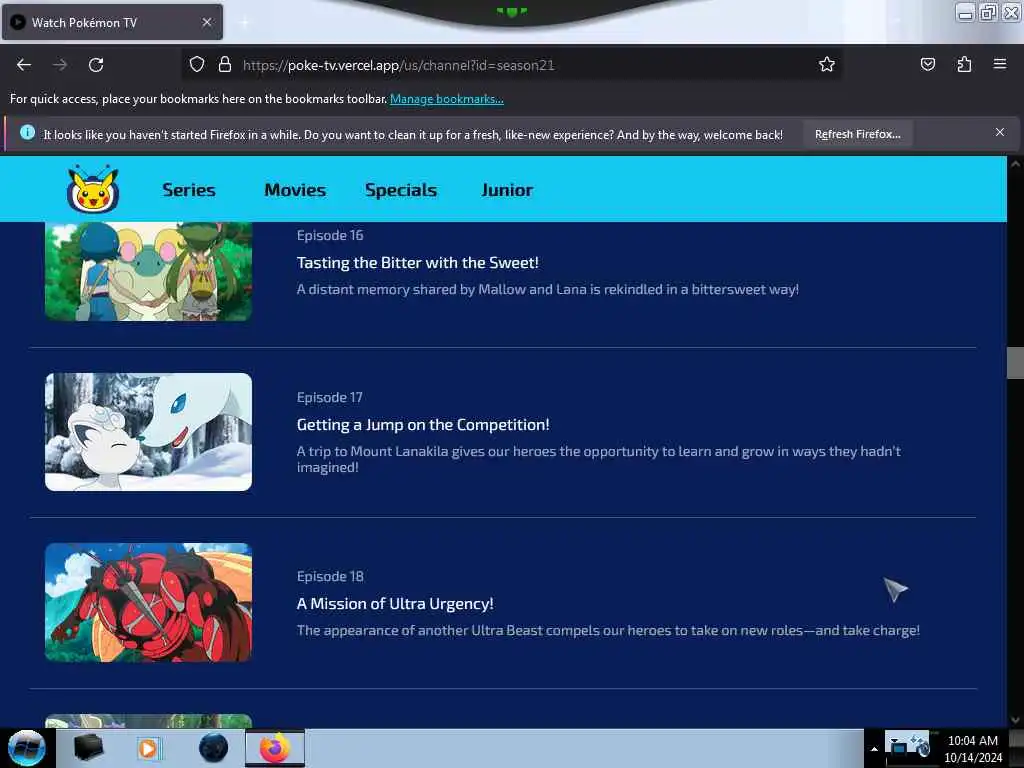Click the forward navigation arrow
The height and width of the screenshot is (768, 1024).
click(60, 65)
